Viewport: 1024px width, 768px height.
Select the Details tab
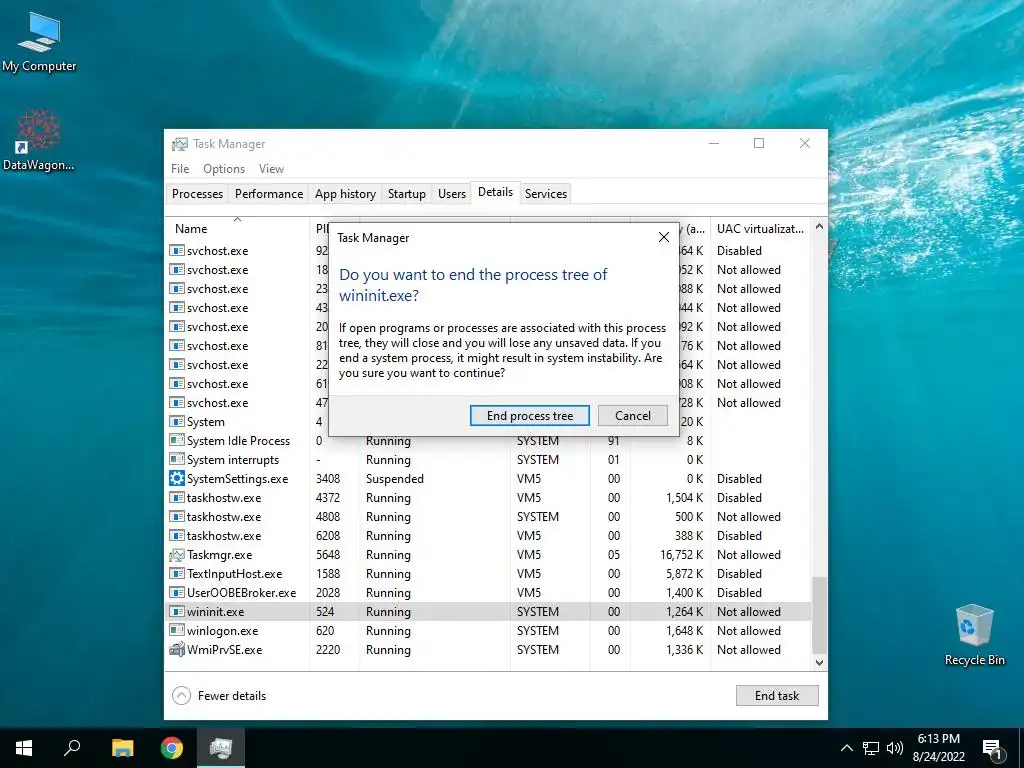(495, 192)
